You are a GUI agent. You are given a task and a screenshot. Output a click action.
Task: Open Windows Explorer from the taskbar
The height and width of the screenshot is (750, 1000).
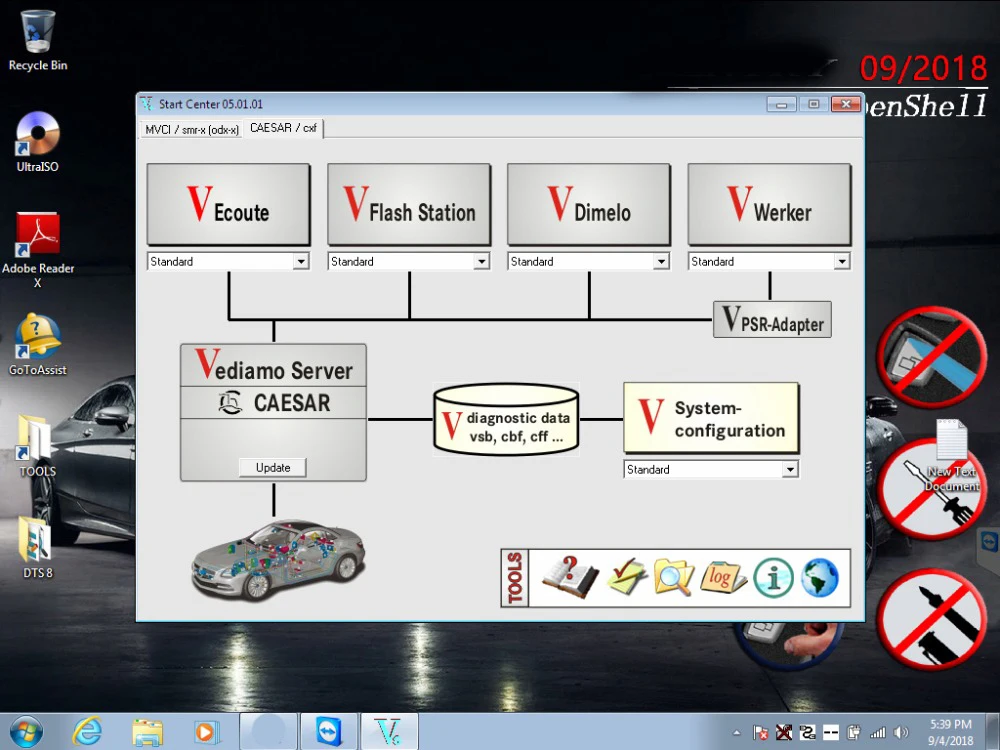click(x=147, y=732)
